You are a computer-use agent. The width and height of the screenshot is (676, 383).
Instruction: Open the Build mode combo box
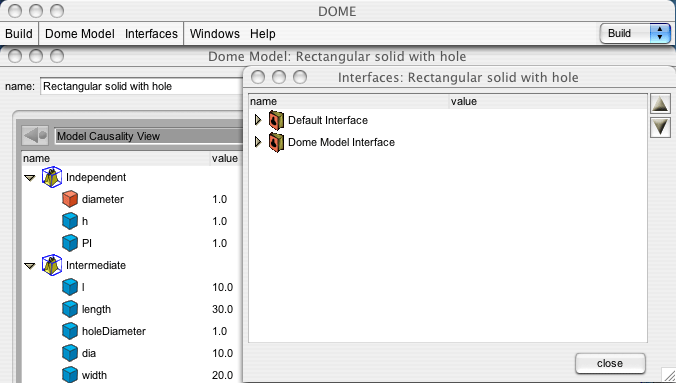(x=635, y=33)
